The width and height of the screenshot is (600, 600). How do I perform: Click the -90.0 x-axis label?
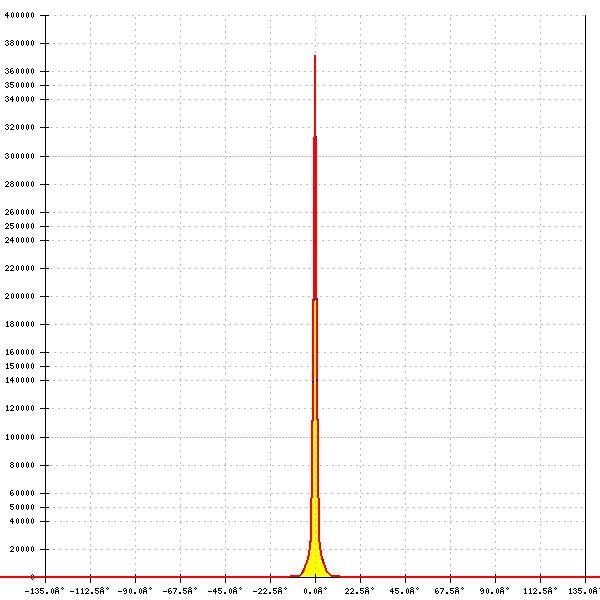click(x=135, y=591)
